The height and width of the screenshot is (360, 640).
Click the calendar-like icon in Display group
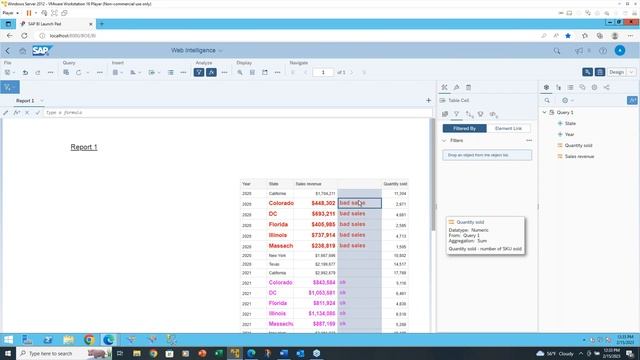265,73
